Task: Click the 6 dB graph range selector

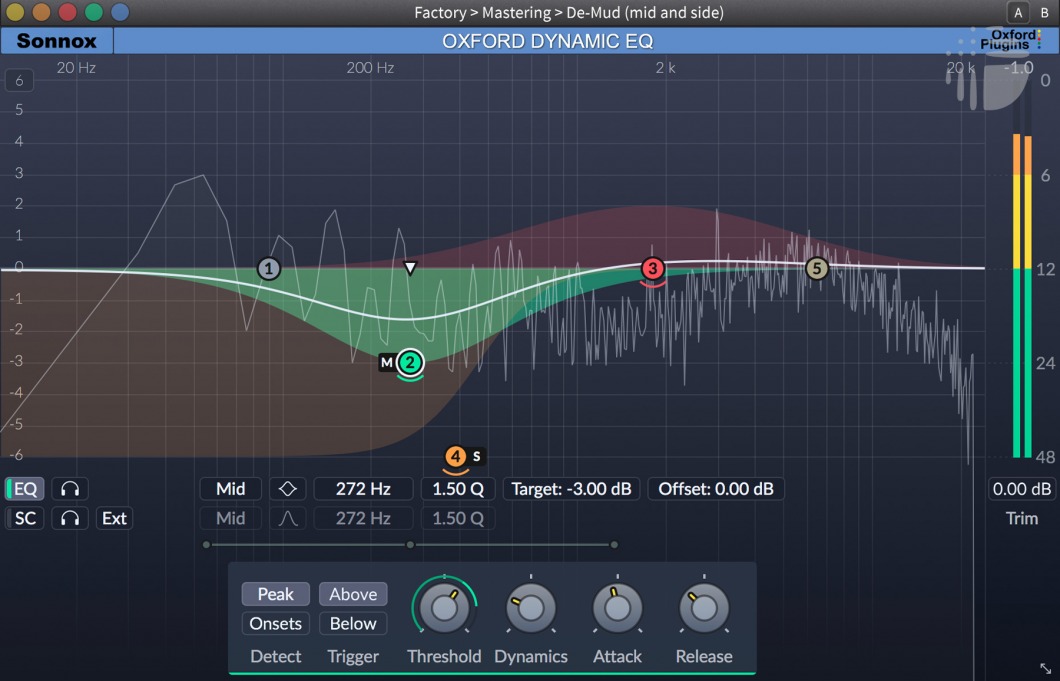Action: point(19,80)
